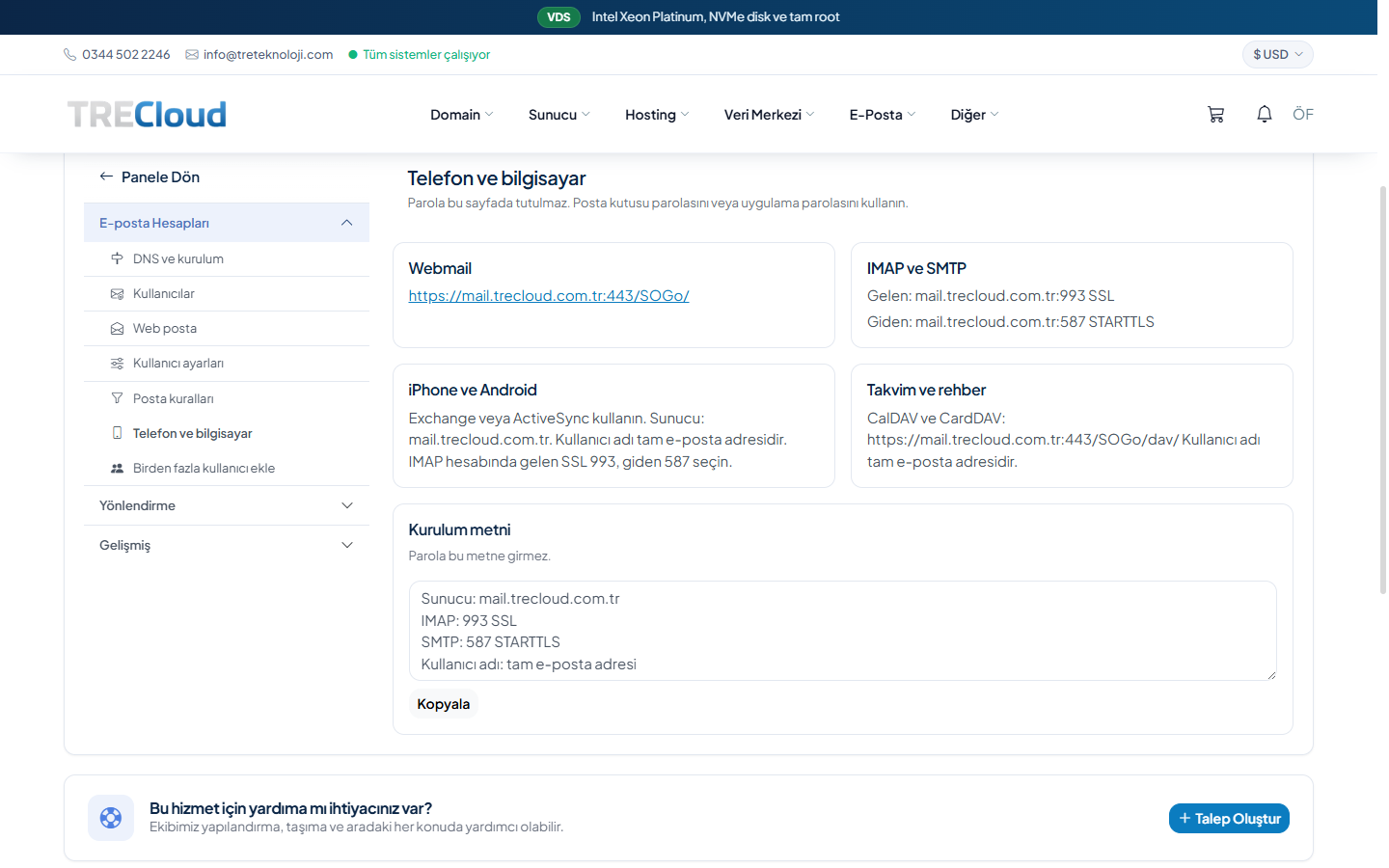The height and width of the screenshot is (868, 1389).
Task: Open the Sunucu menu dropdown
Action: point(558,114)
